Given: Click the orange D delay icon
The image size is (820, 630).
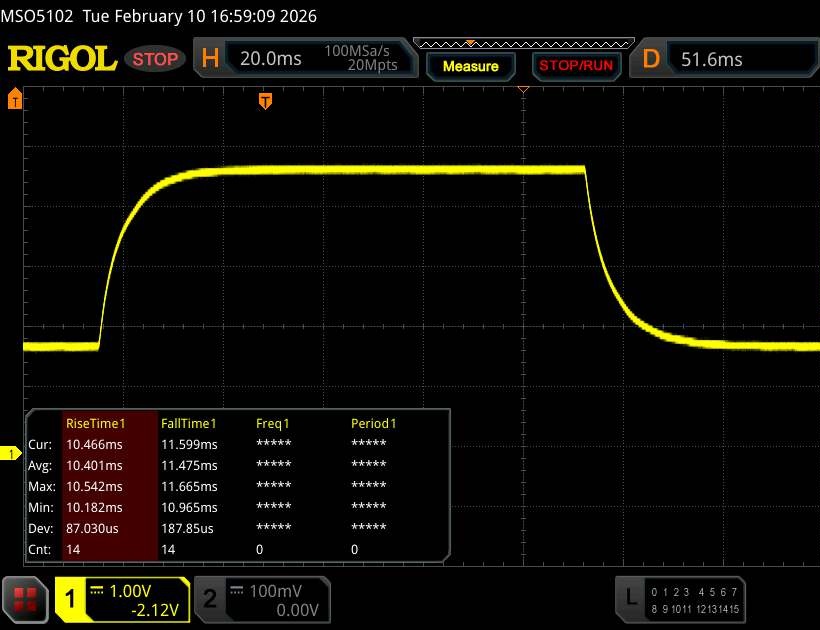Looking at the screenshot, I should pos(651,59).
